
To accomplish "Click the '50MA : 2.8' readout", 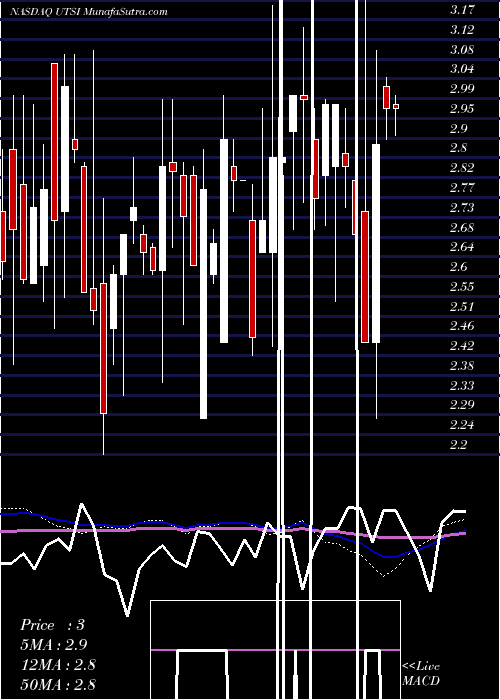I will click(x=58, y=684).
